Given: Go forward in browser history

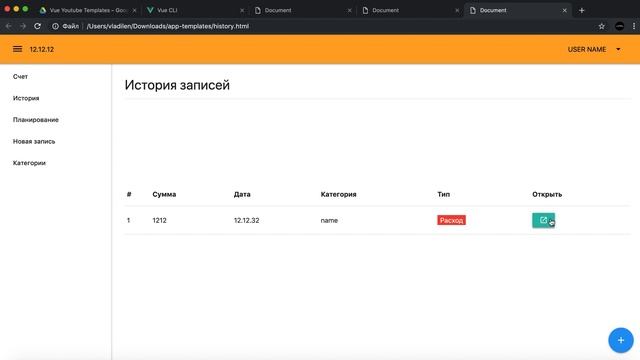Looking at the screenshot, I should (23, 26).
